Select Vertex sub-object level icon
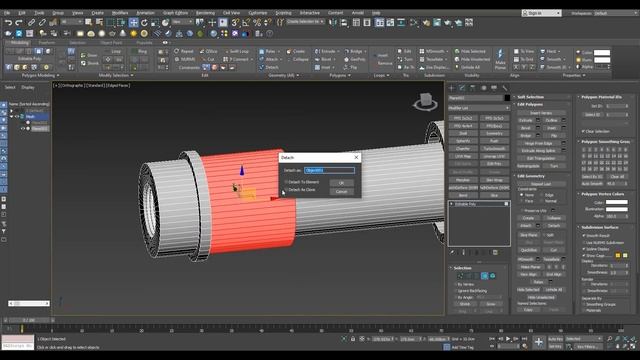Screen dimensions: 640x360 pos(460,276)
